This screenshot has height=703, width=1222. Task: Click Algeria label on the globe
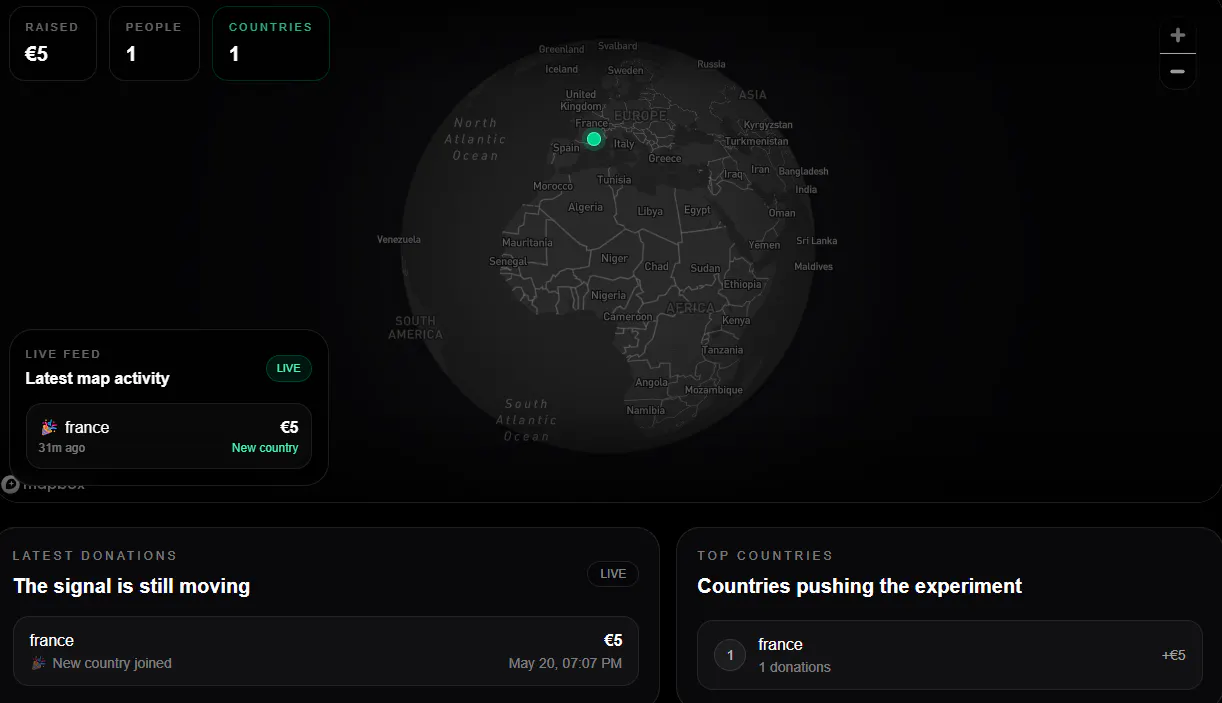[x=585, y=207]
